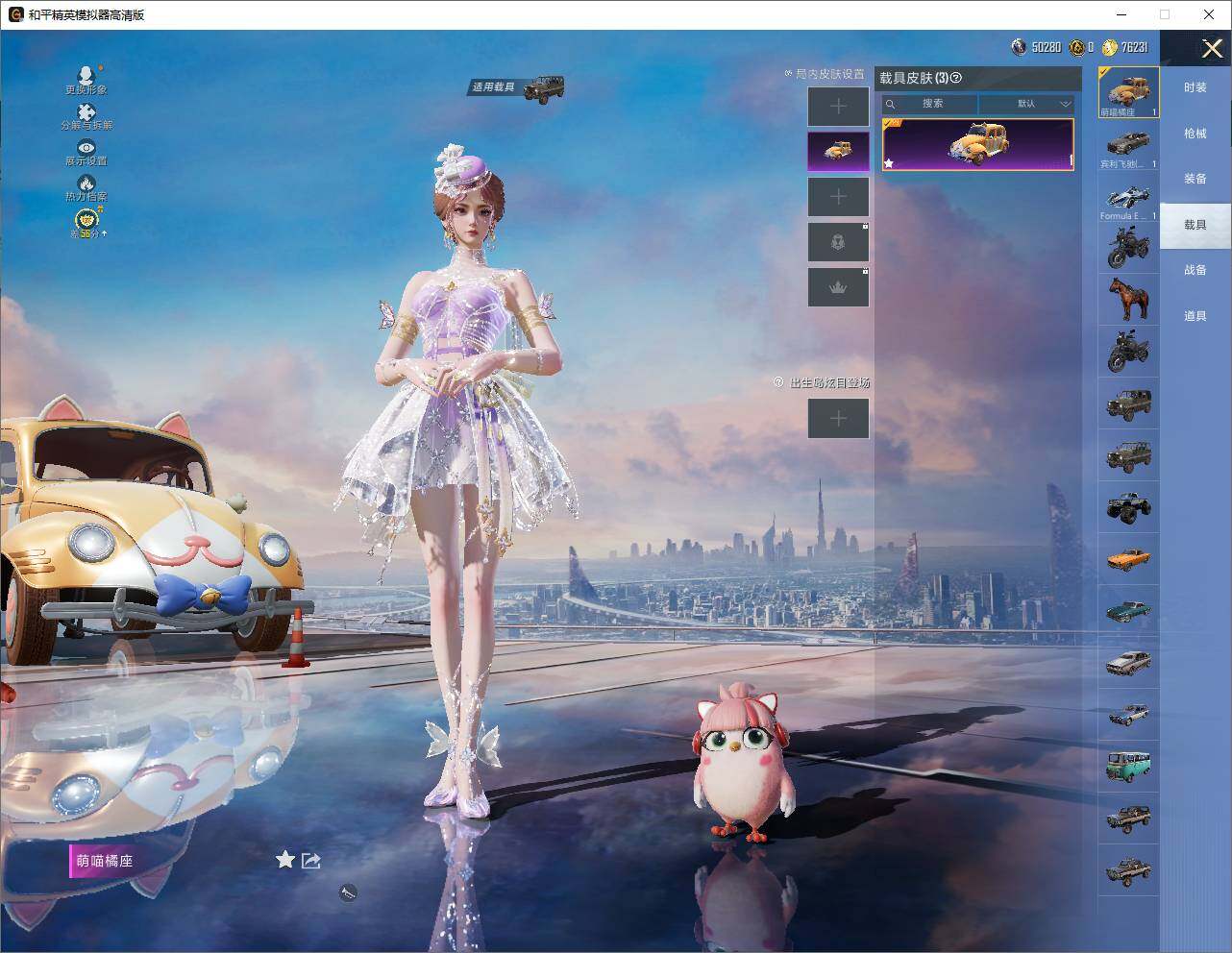Minimize the emulator window
This screenshot has width=1232, height=953.
(x=1121, y=14)
